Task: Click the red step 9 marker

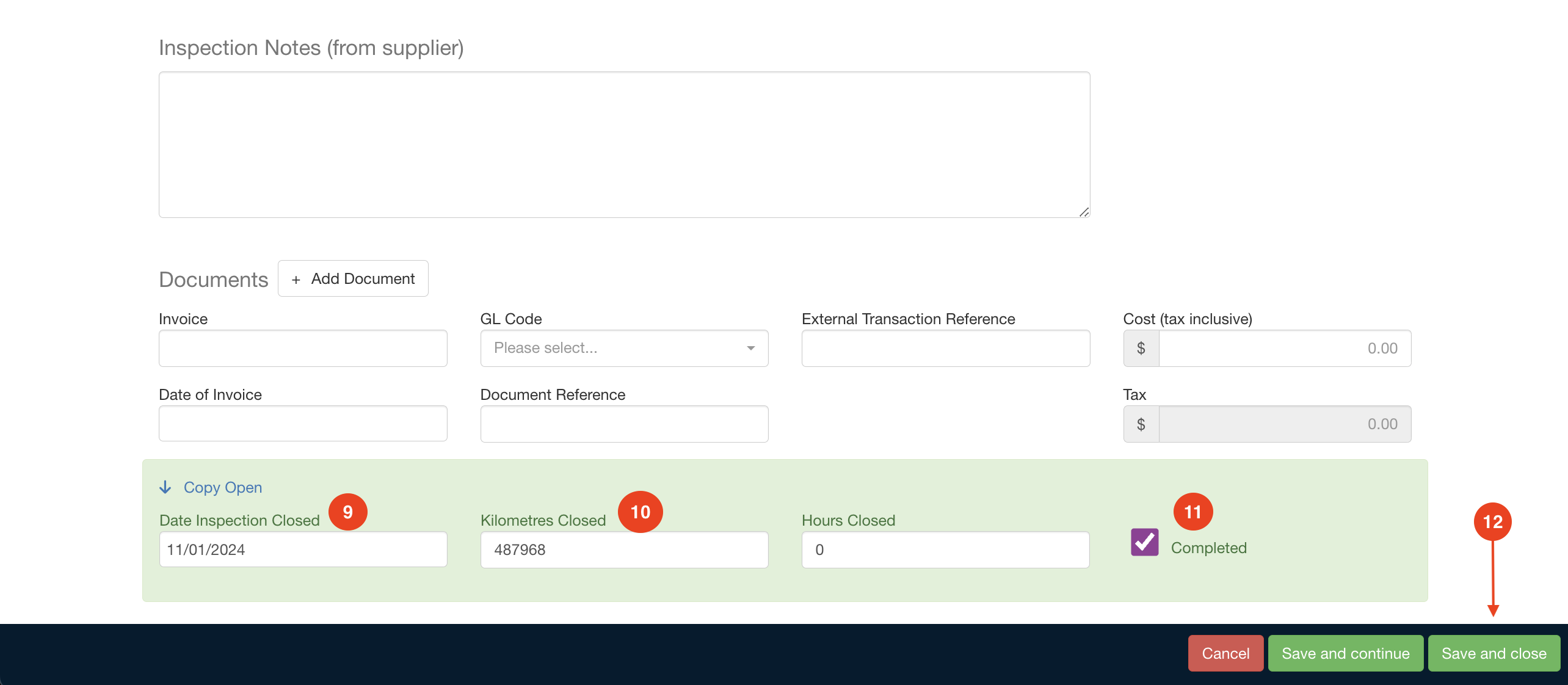Action: (347, 512)
